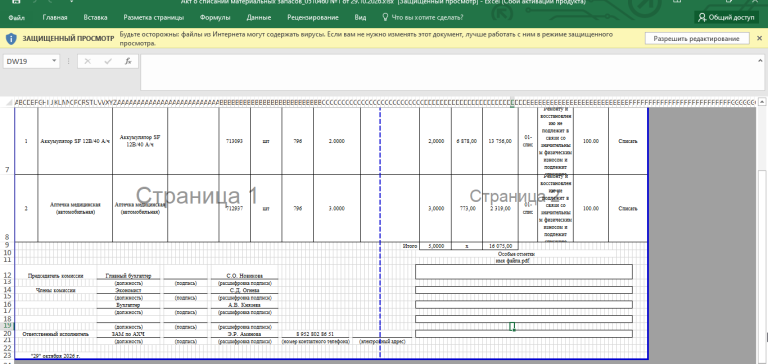Open the Вид tab
Screen dimensions: 768x364
click(x=360, y=18)
